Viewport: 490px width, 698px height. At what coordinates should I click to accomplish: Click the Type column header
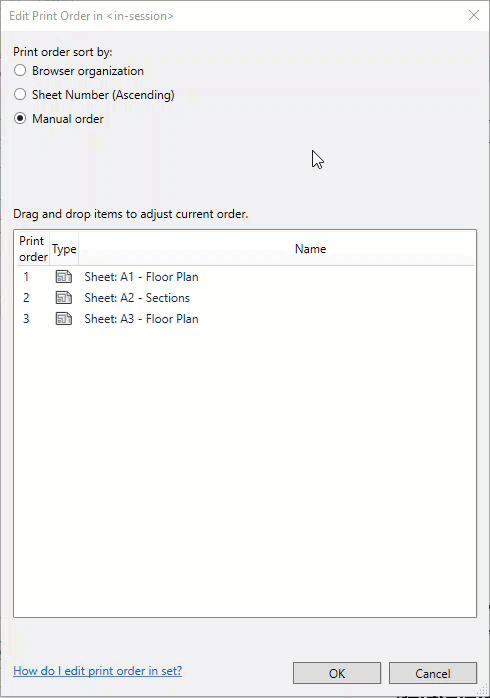[64, 248]
